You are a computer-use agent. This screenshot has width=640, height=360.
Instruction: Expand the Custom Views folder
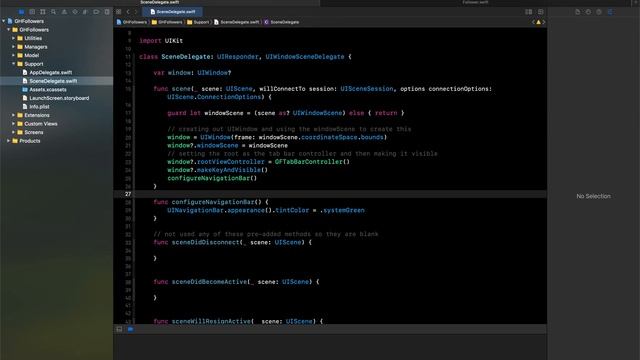click(13, 124)
